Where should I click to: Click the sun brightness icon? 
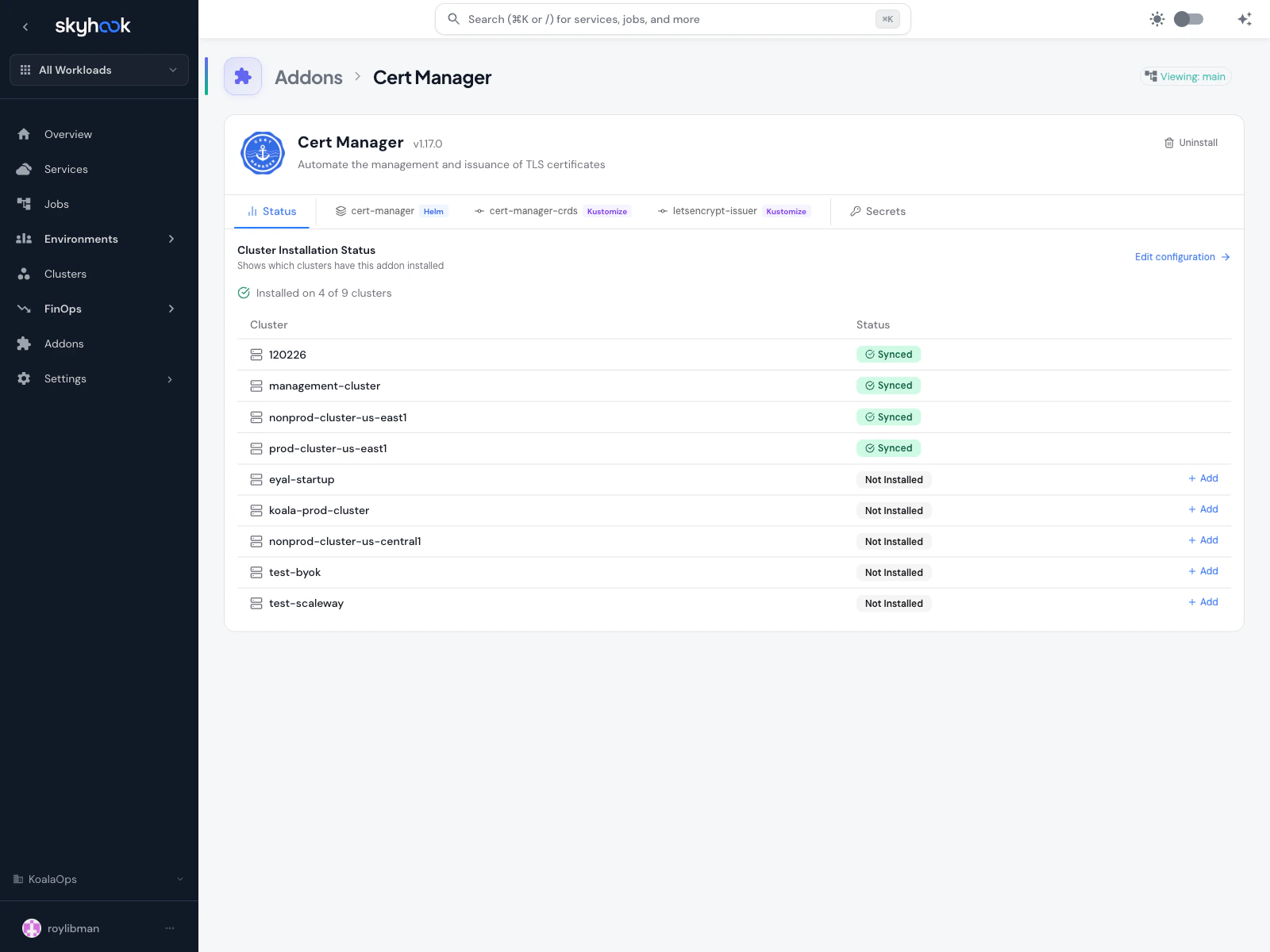[x=1157, y=18]
